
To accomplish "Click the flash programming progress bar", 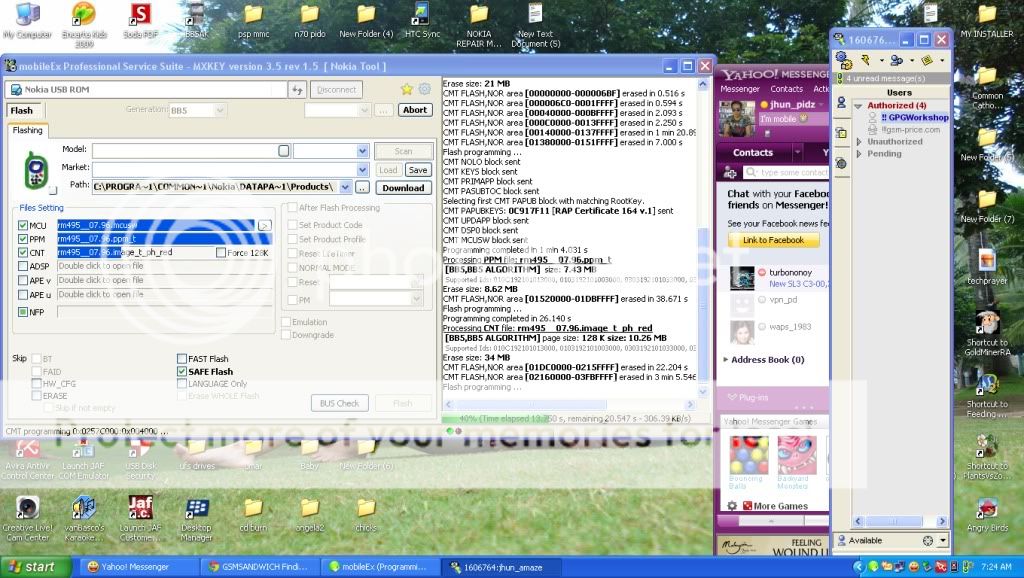I will click(x=575, y=417).
